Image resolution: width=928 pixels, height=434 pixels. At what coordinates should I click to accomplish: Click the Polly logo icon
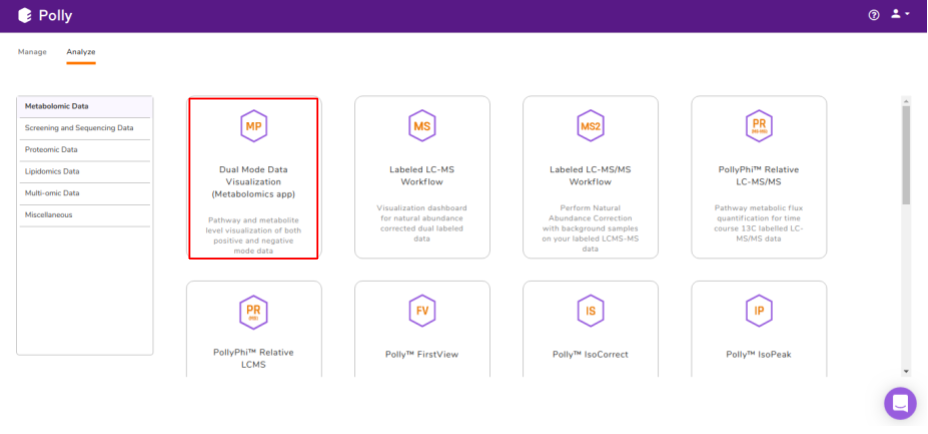tap(24, 16)
